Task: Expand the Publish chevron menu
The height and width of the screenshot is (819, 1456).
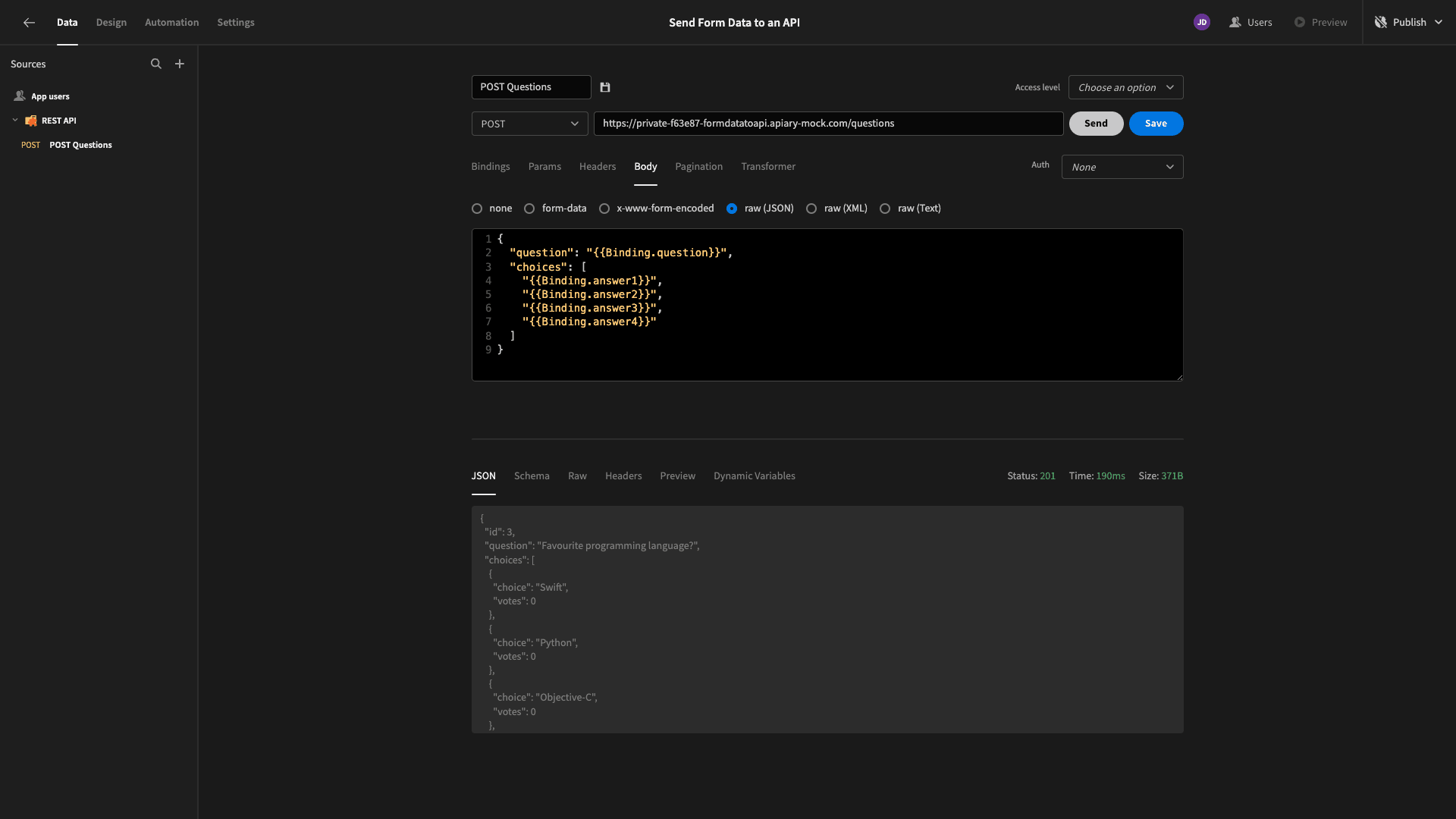Action: (1439, 23)
